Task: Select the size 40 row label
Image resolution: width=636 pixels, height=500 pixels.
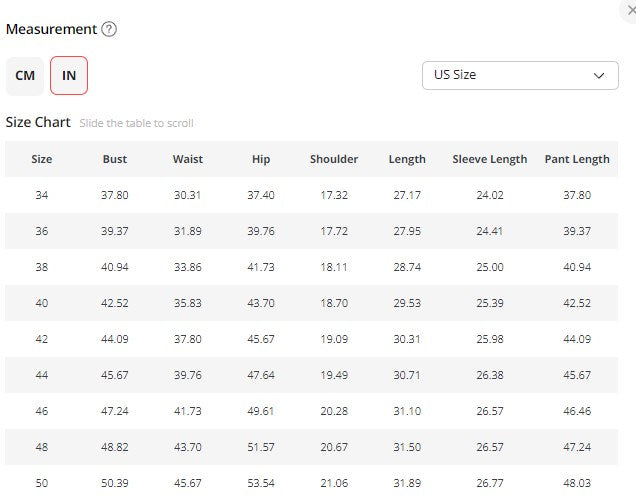Action: point(42,303)
